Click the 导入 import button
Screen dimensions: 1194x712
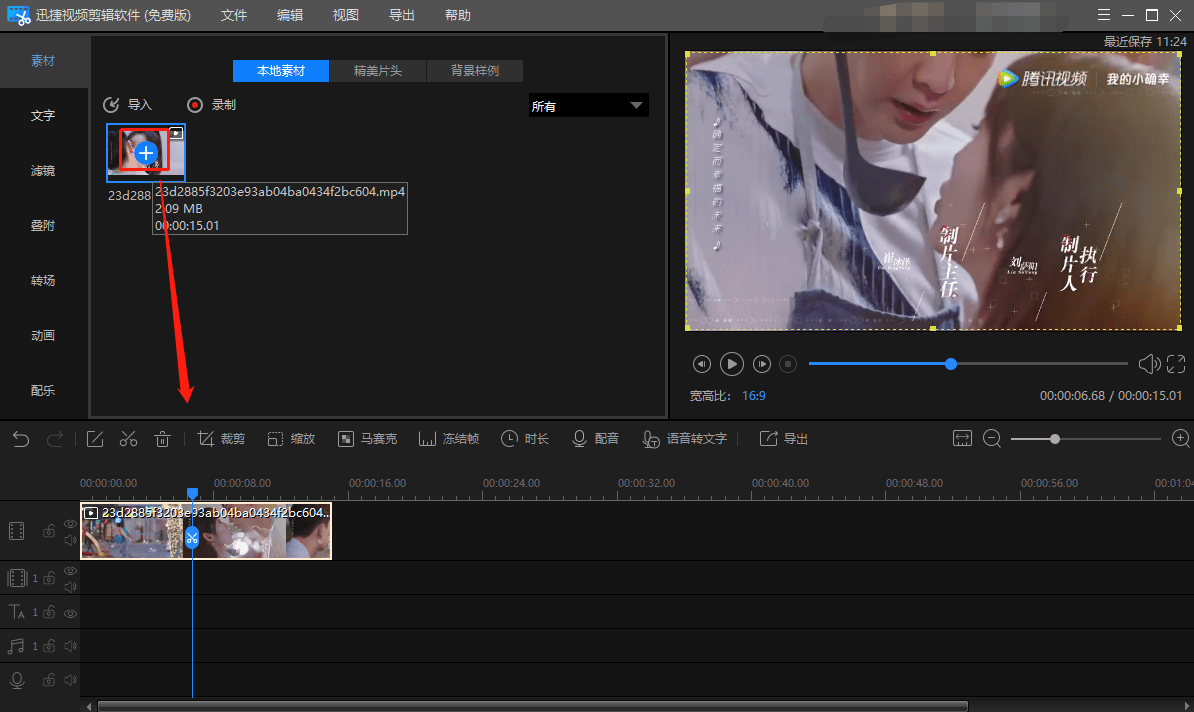coord(128,104)
